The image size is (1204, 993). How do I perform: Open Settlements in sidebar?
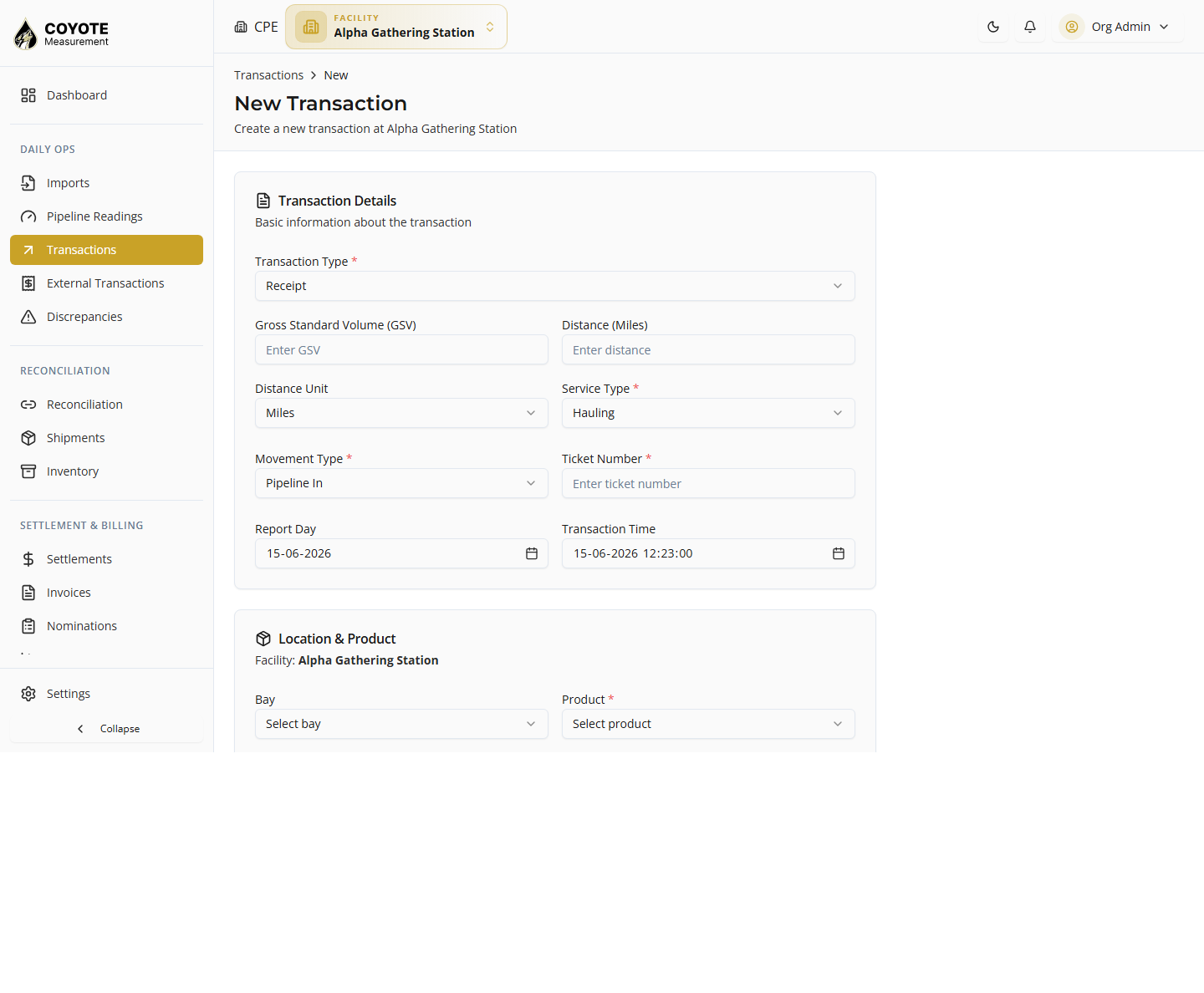106,559
